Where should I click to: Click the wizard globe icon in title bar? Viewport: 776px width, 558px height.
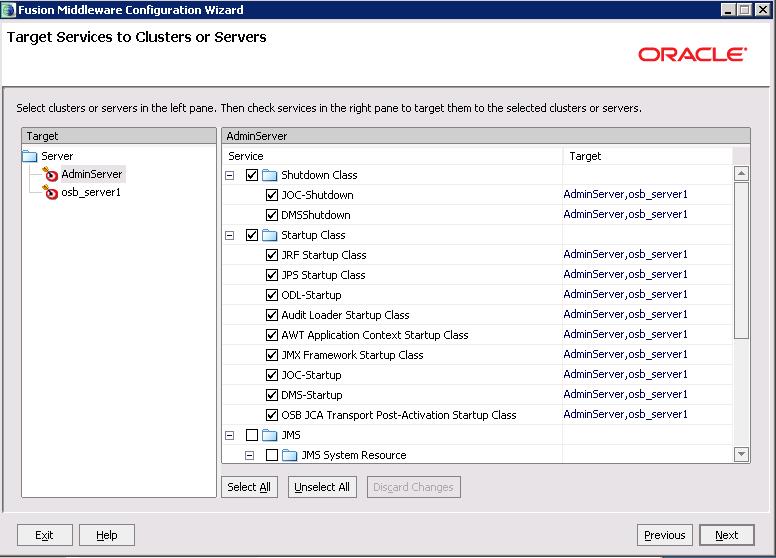pyautogui.click(x=8, y=10)
